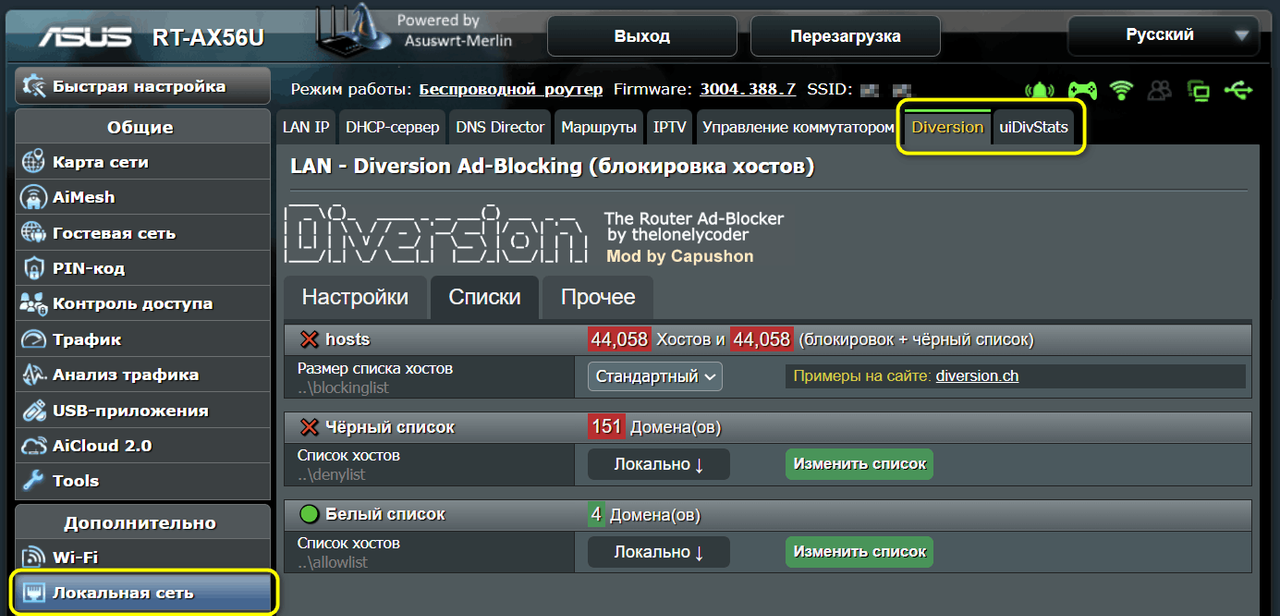
Task: Open the Маршруты tab
Action: [599, 128]
